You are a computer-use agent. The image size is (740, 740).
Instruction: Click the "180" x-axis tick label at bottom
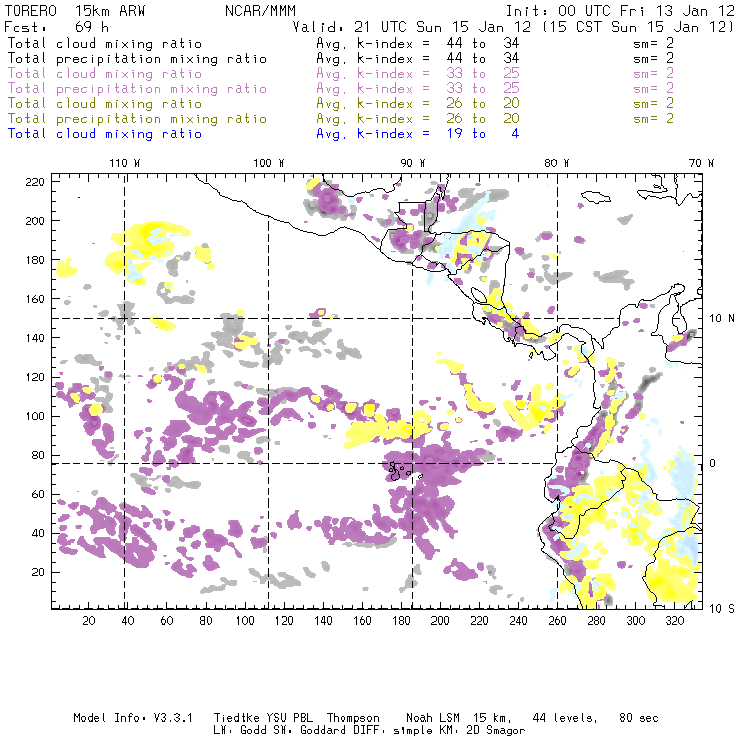pos(401,621)
